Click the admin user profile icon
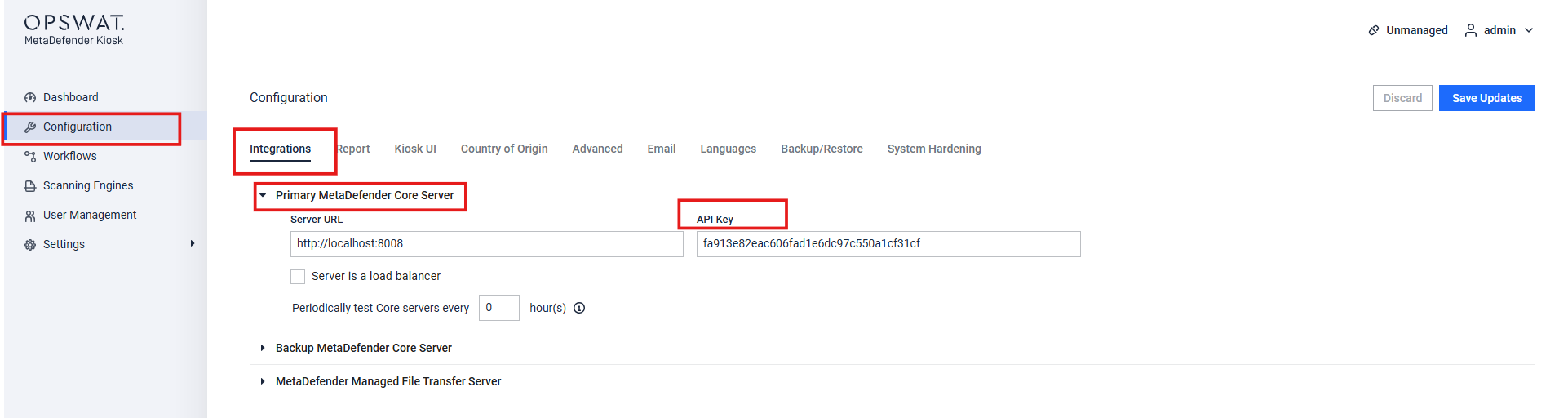The image size is (1568, 418). (x=1471, y=30)
